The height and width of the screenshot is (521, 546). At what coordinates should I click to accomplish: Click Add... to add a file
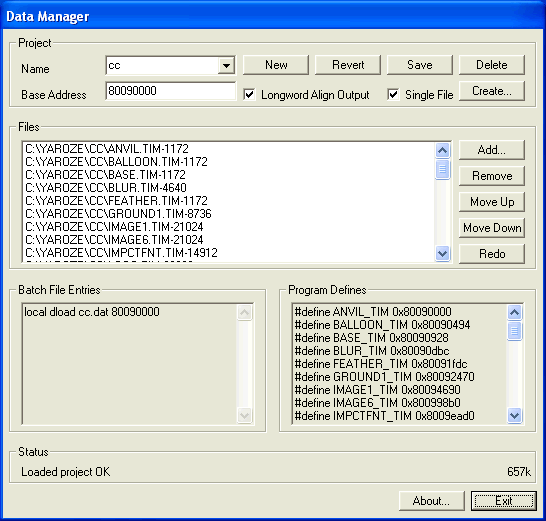(x=492, y=150)
